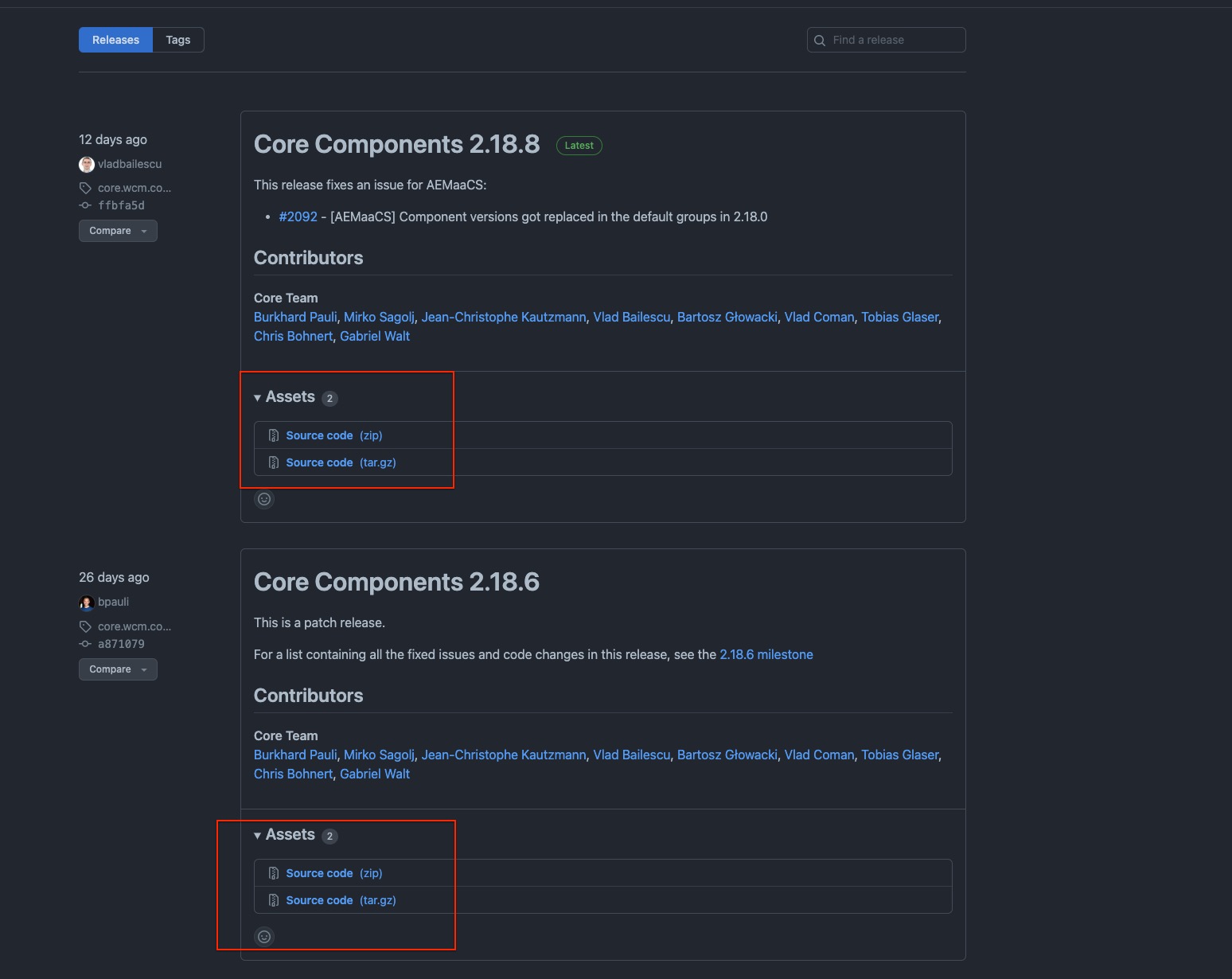
Task: Click the Find a release search field
Action: pos(886,39)
